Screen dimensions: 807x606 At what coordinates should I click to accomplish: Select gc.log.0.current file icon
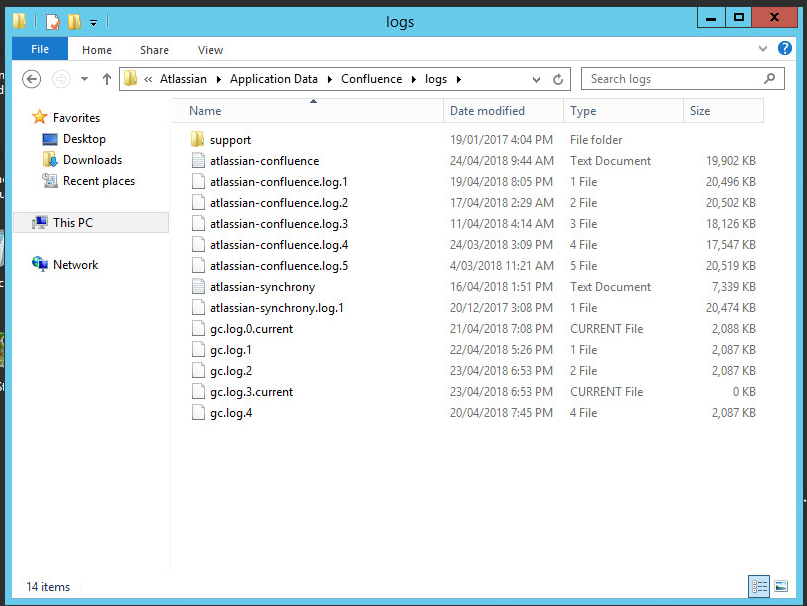[x=198, y=328]
